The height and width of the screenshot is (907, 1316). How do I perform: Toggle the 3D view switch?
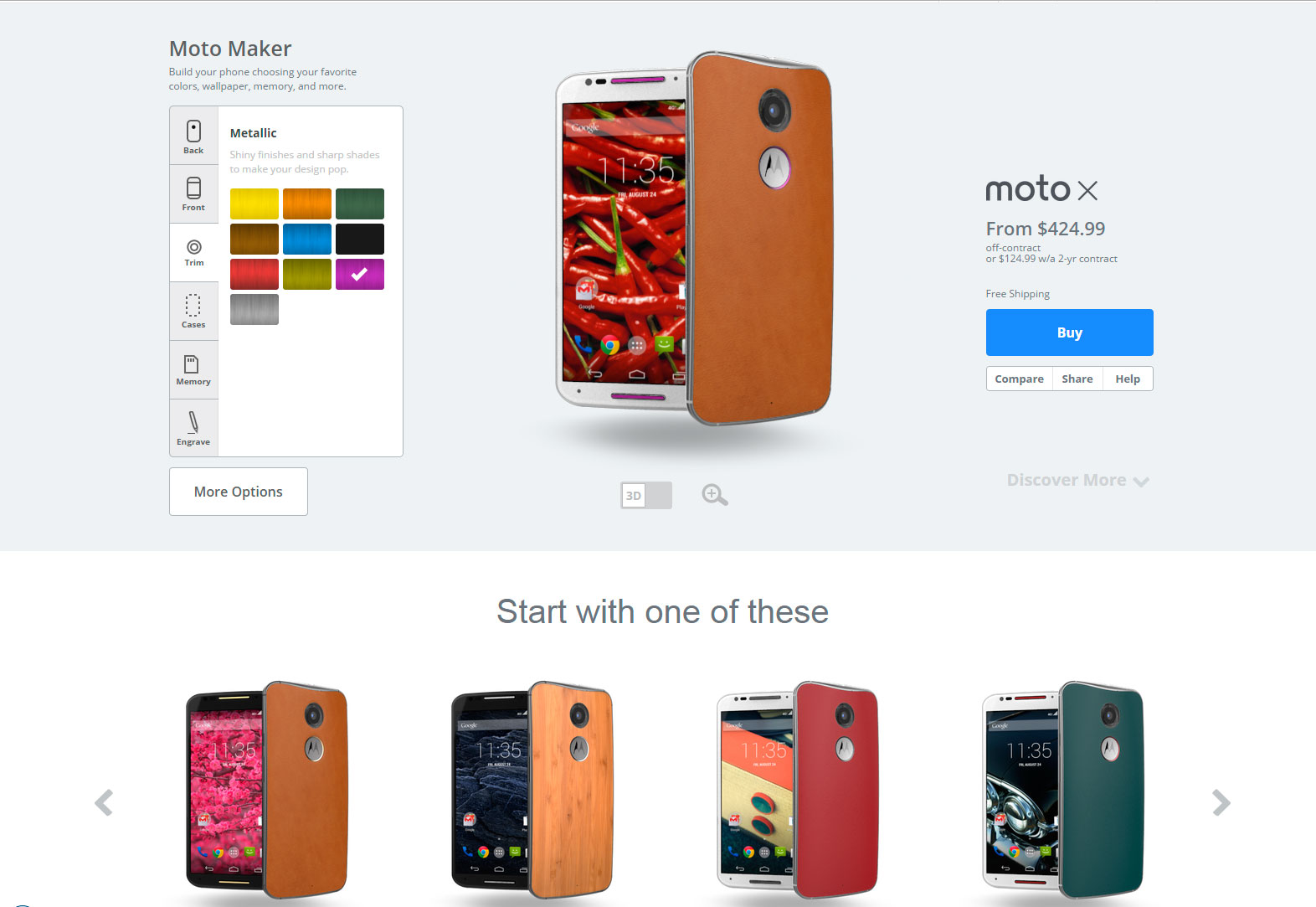[x=646, y=495]
